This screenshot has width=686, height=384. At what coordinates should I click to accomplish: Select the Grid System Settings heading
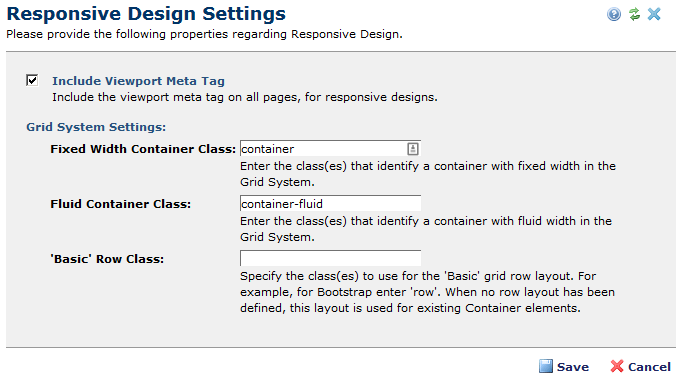pos(96,127)
